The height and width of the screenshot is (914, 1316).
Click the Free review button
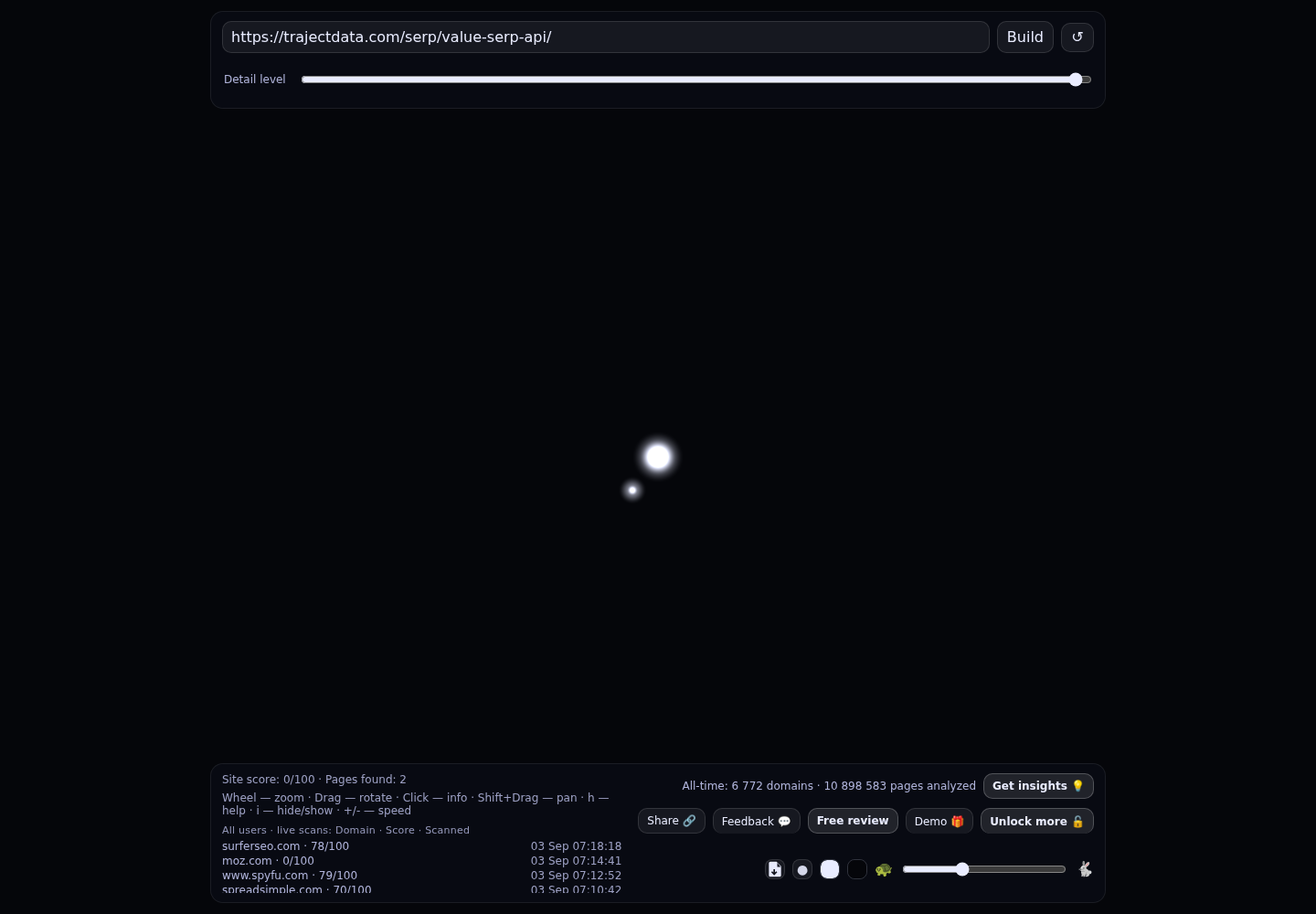pos(853,821)
